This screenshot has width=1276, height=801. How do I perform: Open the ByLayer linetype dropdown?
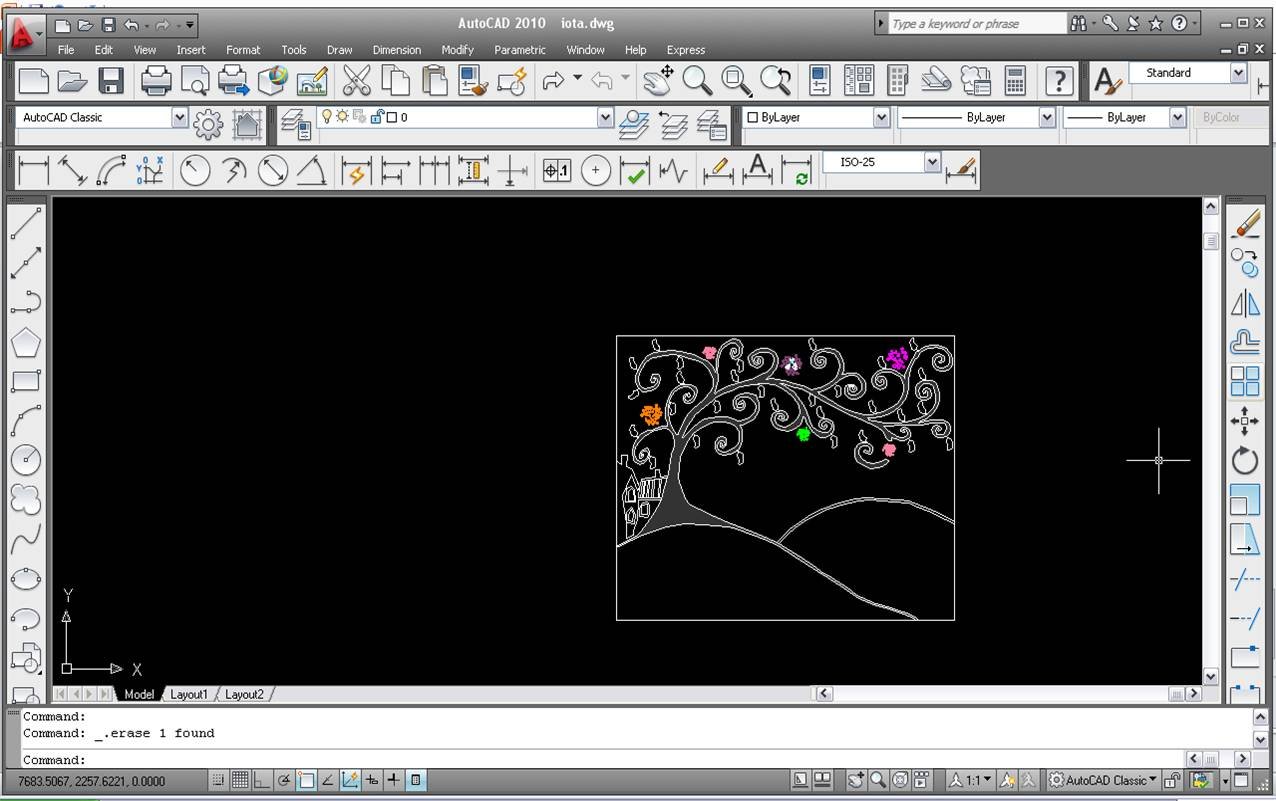(1047, 117)
